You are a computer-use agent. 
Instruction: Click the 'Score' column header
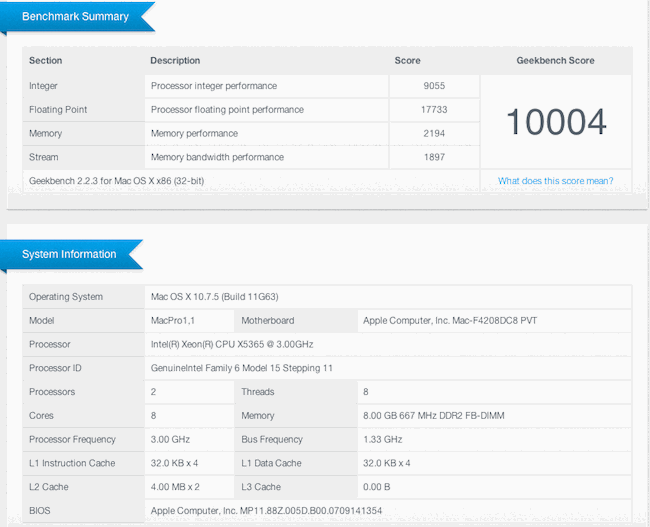coord(407,61)
